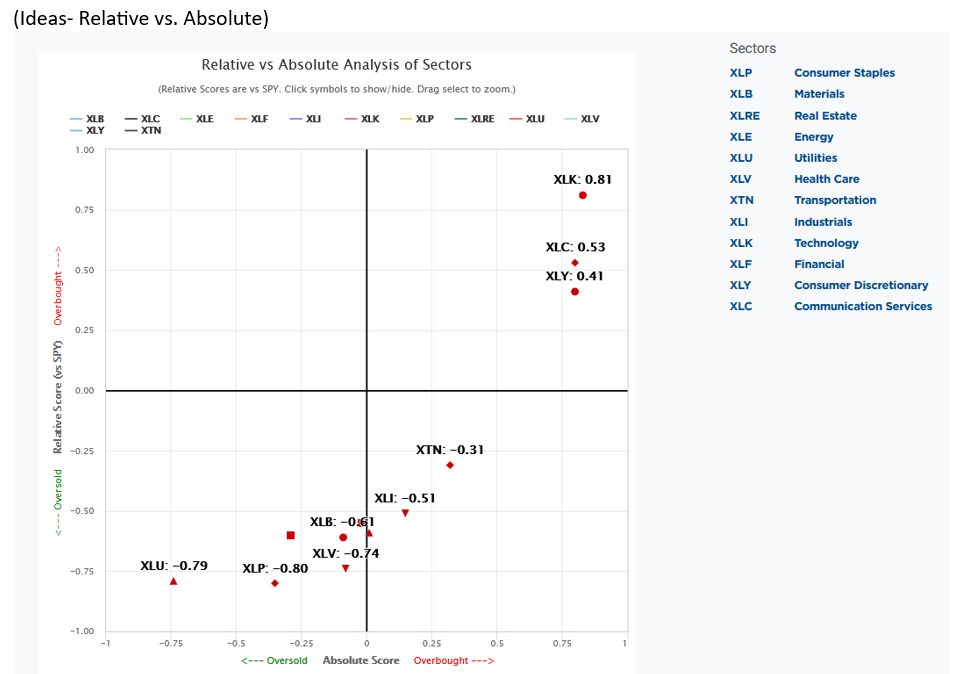
Task: Open the Consumer Staples sector link
Action: 844,73
